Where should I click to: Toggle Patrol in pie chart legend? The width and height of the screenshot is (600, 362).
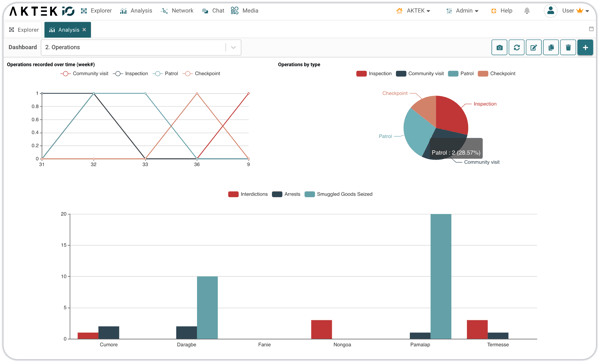coord(461,73)
